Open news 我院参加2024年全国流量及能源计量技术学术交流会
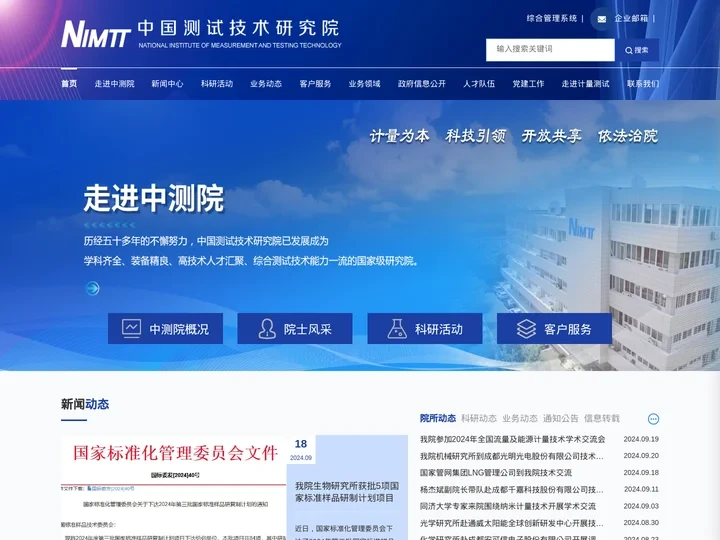The width and height of the screenshot is (720, 540). [512, 439]
